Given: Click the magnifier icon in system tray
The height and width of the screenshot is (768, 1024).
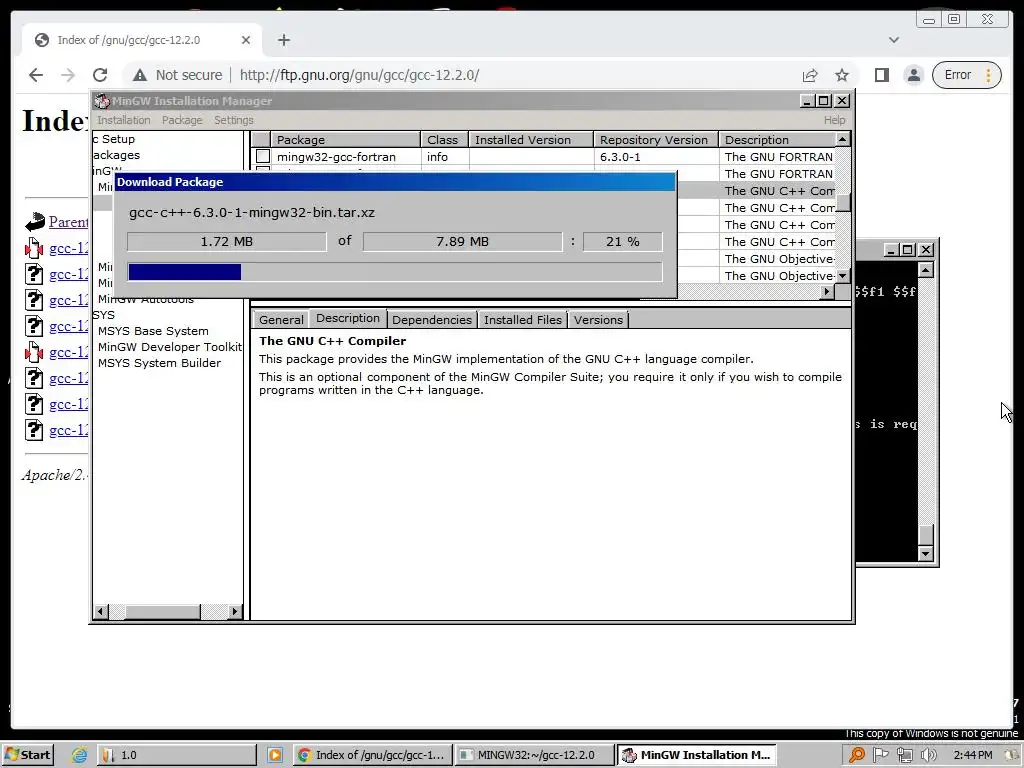Looking at the screenshot, I should coord(856,755).
